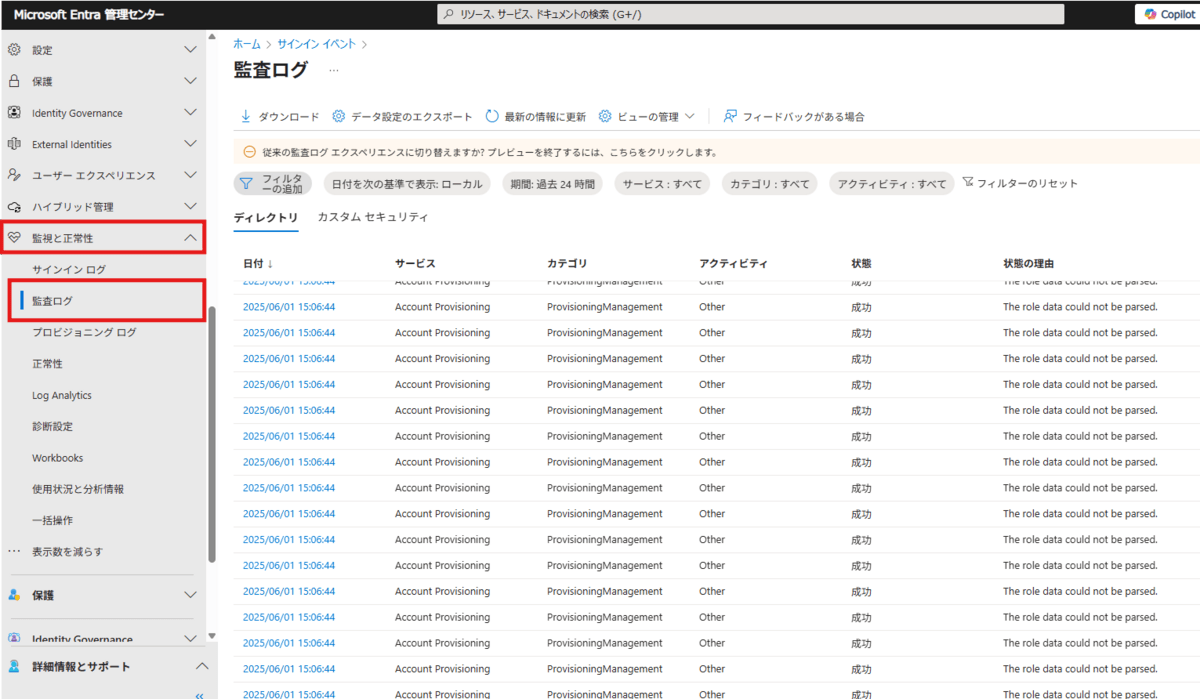Screen dimensions: 1200x699
Task: Click the 状態の理由 column header
Action: 1028,264
